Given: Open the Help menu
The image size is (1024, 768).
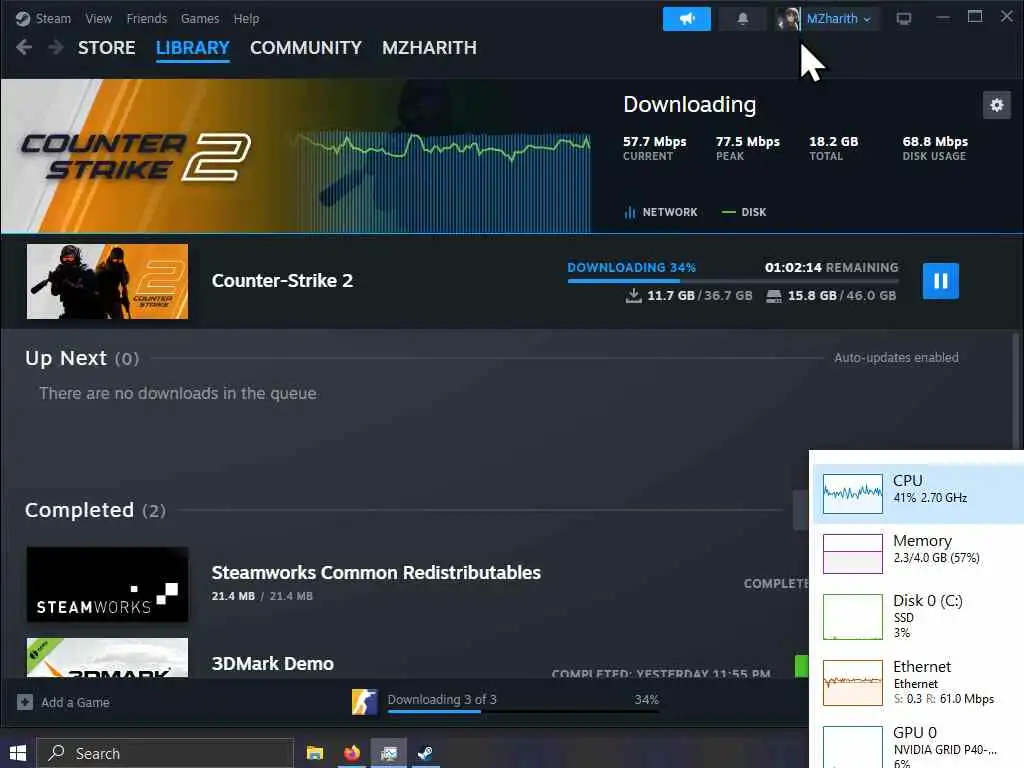Looking at the screenshot, I should (x=246, y=18).
